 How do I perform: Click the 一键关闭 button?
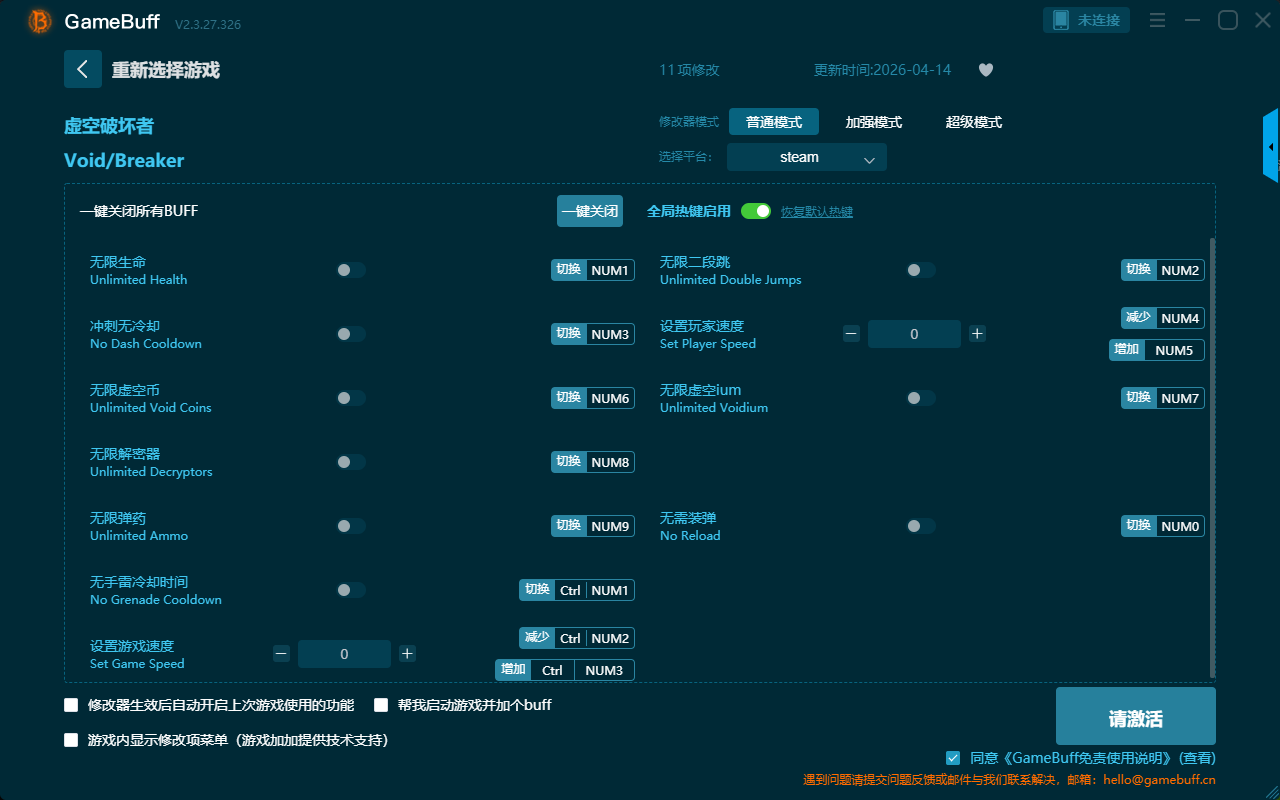coord(590,211)
